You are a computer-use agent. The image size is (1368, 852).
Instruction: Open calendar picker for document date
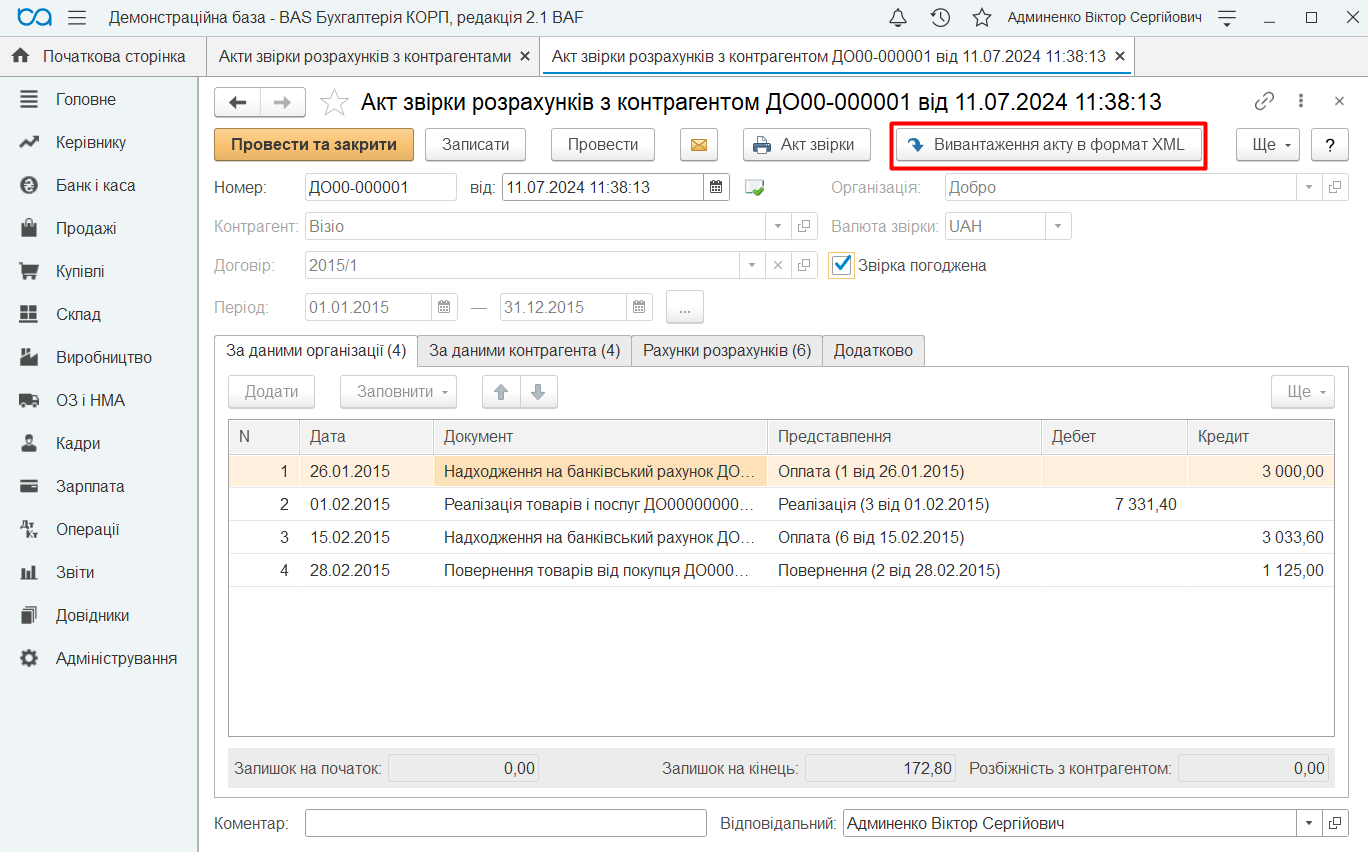tap(716, 187)
